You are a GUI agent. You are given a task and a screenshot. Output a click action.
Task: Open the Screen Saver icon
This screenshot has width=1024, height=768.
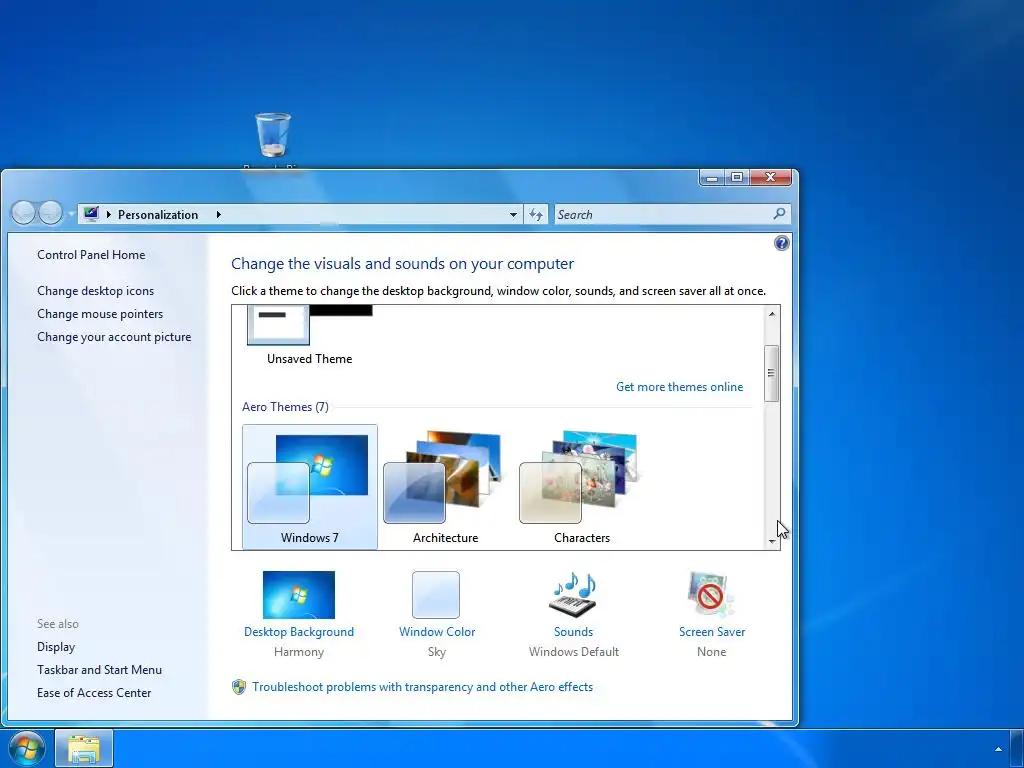(x=711, y=595)
